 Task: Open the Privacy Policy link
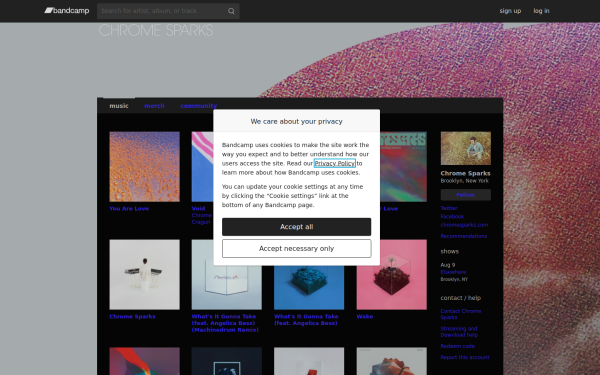[334, 163]
